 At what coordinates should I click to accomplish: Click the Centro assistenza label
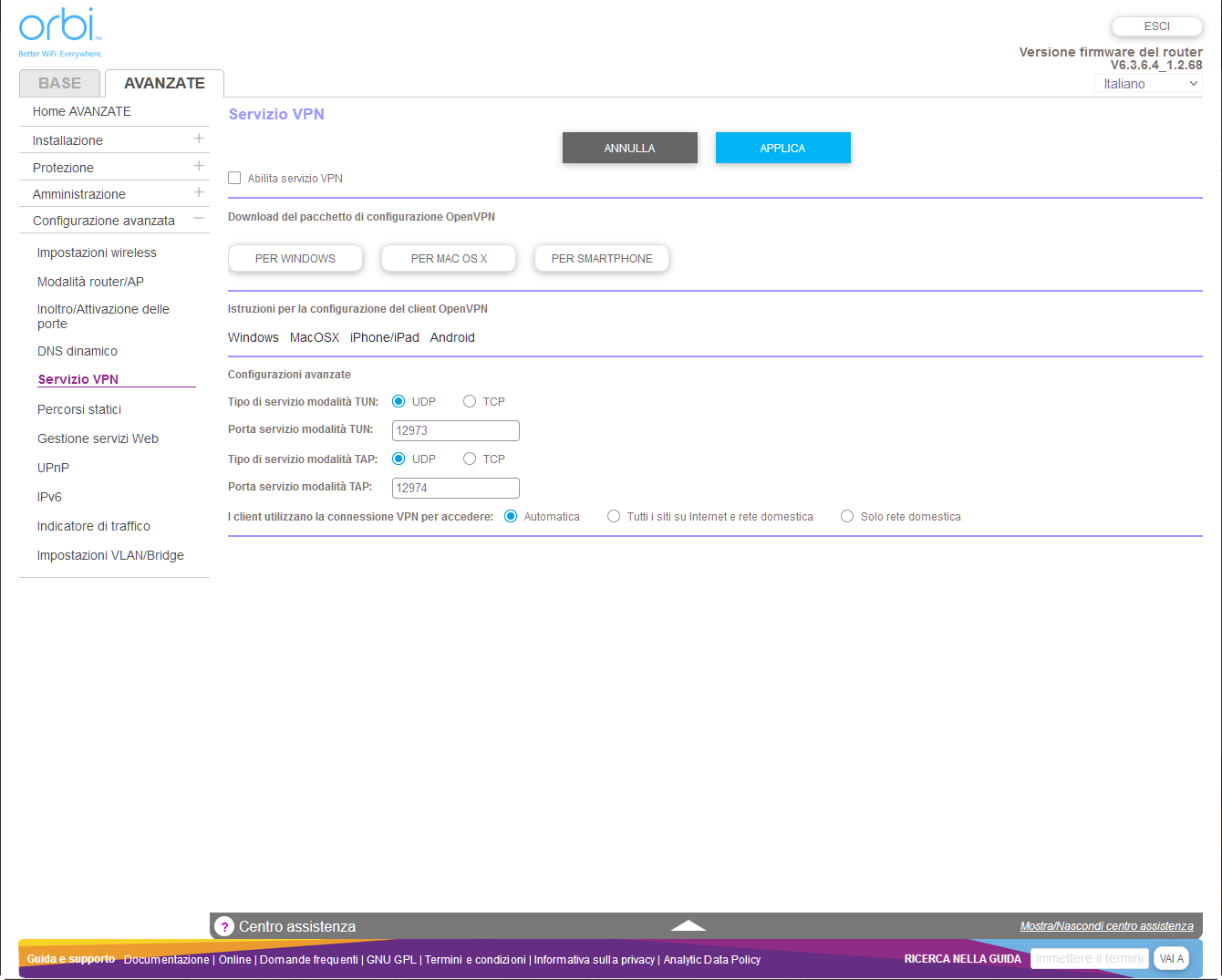point(297,926)
